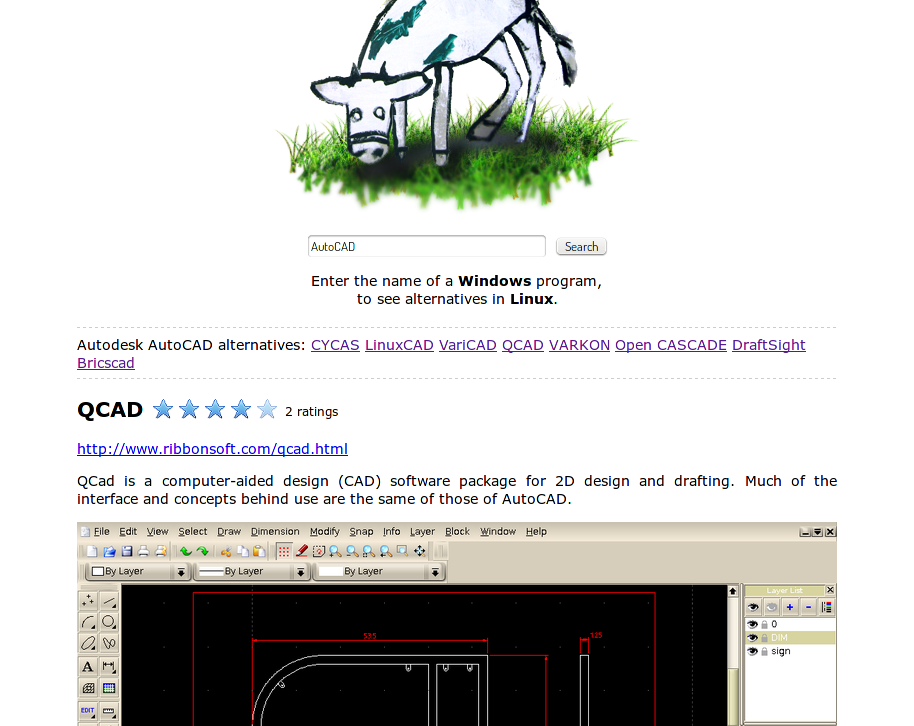This screenshot has height=726, width=914.
Task: Open the VariCAD alternative link
Action: coord(467,345)
